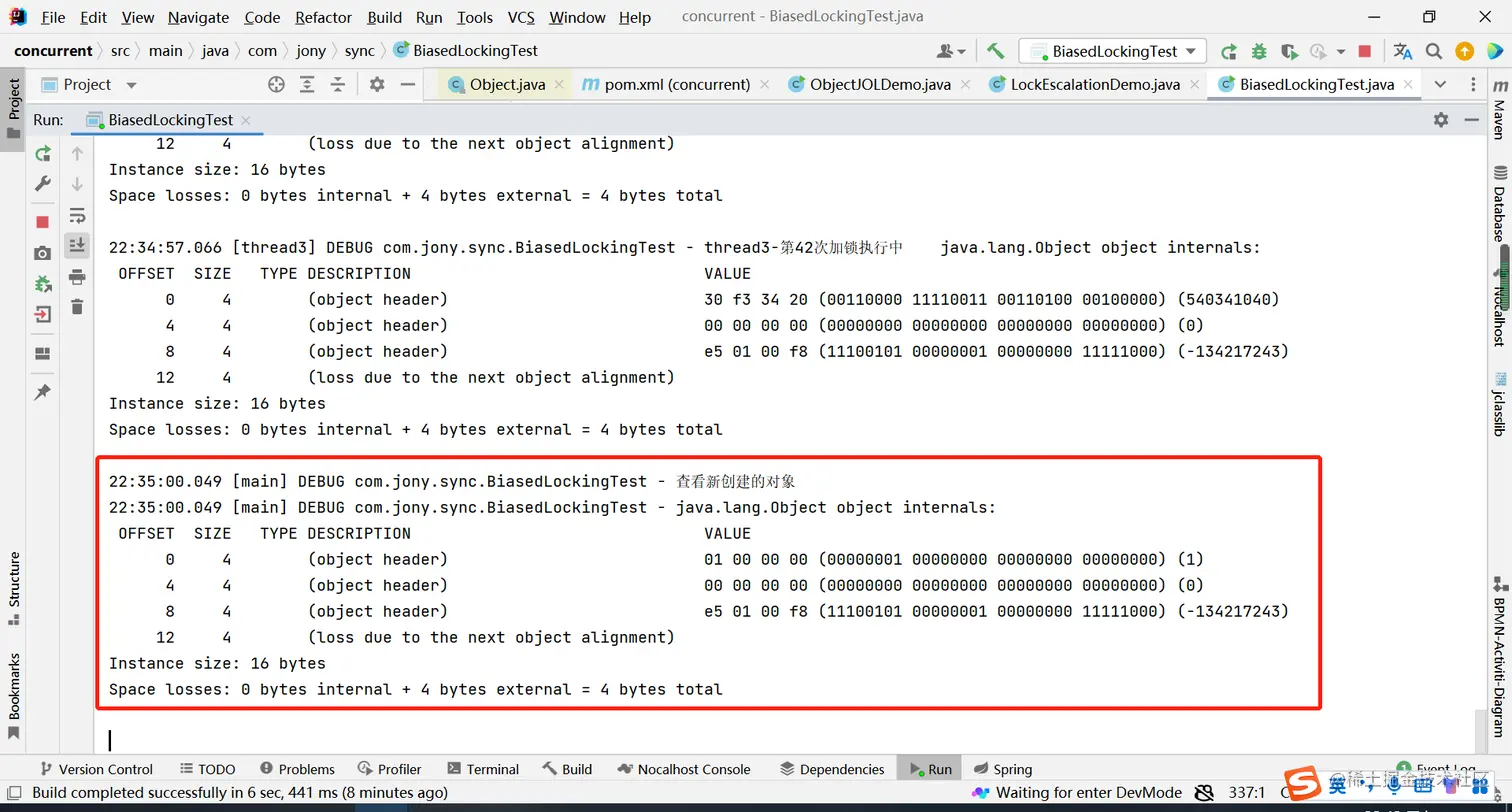The width and height of the screenshot is (1512, 812).
Task: Stop the process in the Run panel
Action: [x=43, y=222]
